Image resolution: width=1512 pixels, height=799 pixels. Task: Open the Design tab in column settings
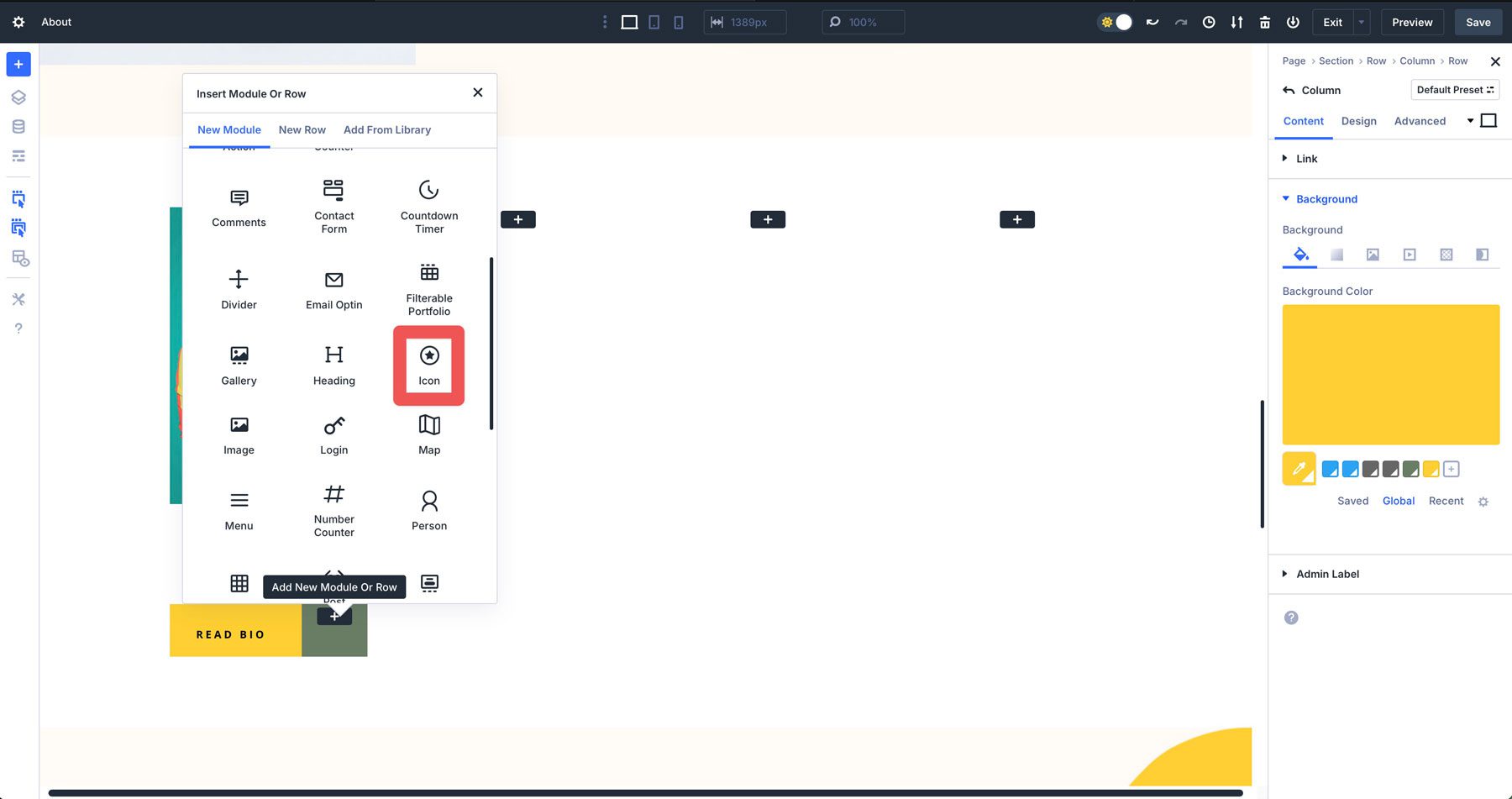[1358, 121]
